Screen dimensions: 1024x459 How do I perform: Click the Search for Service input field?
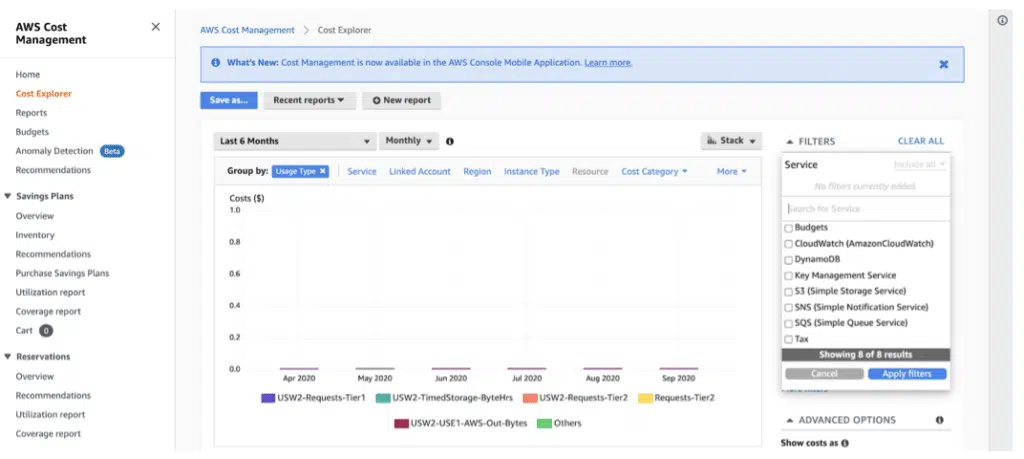coord(865,209)
